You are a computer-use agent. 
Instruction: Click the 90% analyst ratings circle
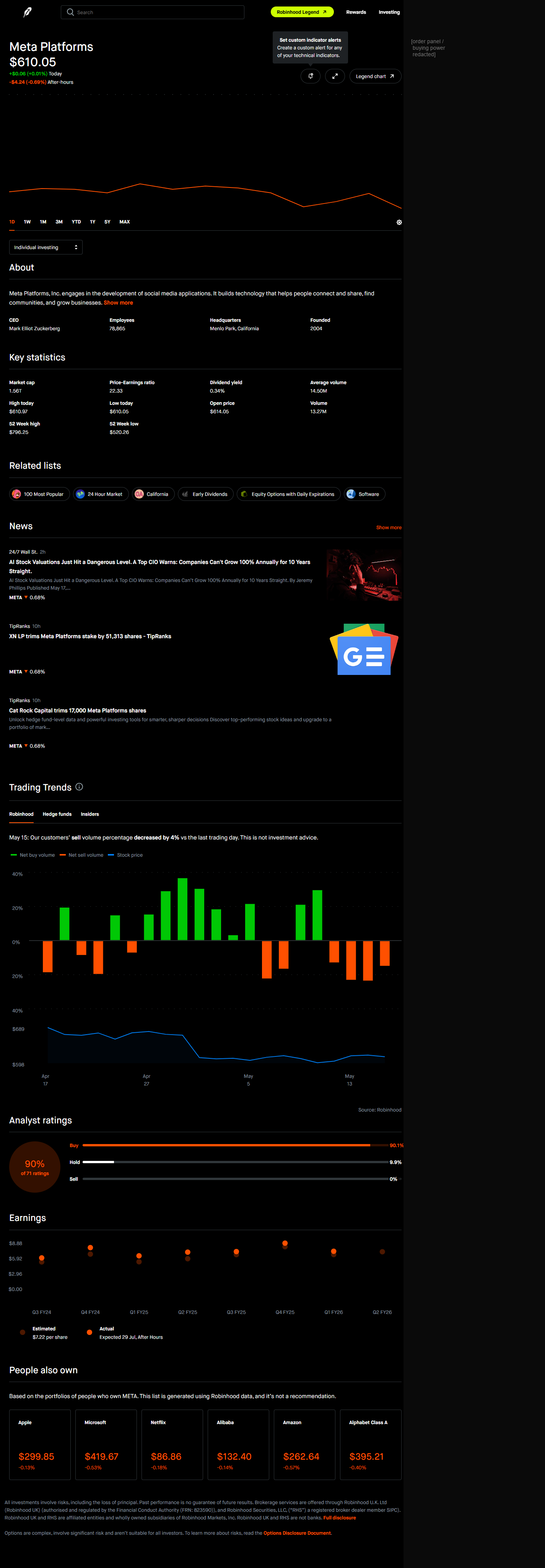pyautogui.click(x=35, y=1166)
